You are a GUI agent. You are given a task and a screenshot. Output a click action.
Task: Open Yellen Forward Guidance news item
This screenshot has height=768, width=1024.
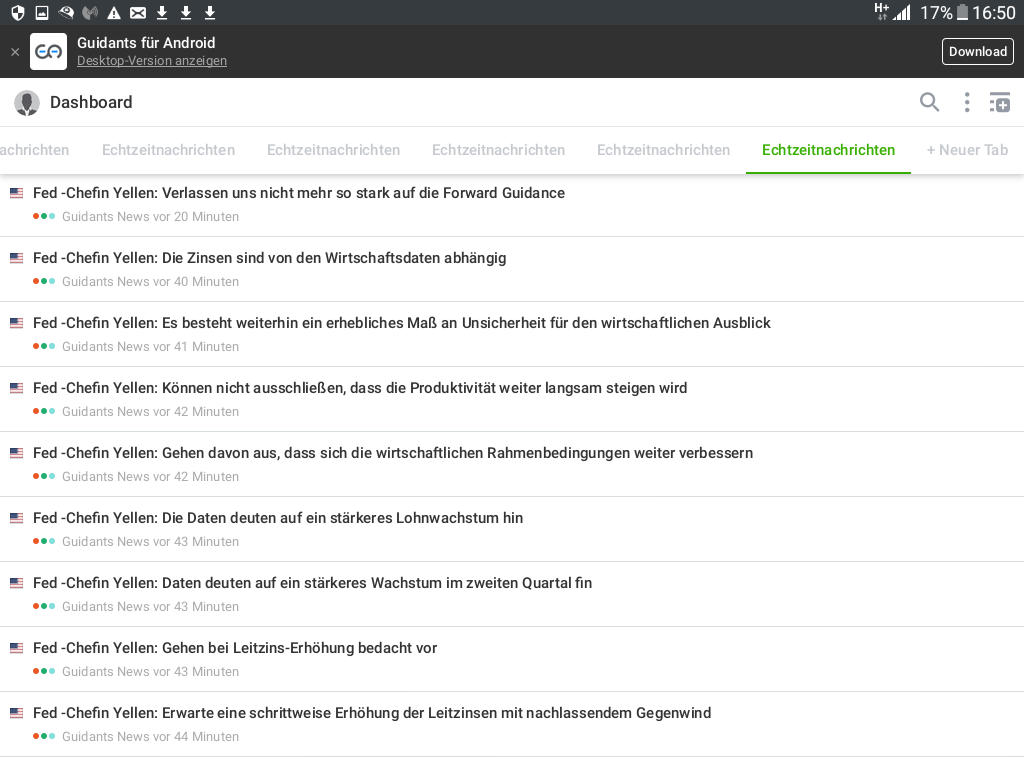pyautogui.click(x=299, y=193)
